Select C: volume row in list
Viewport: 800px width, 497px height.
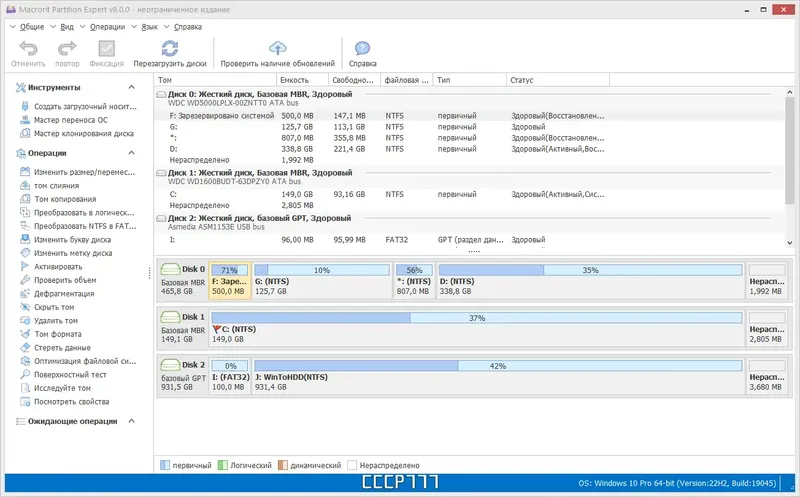[469, 194]
